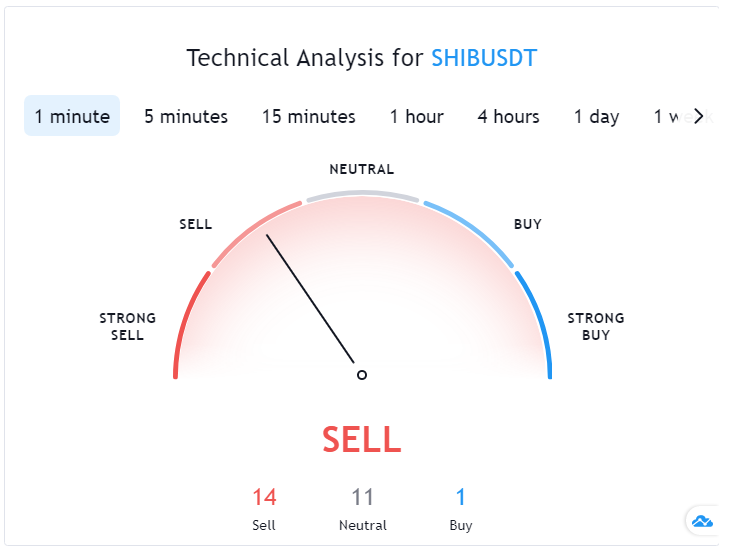Open the SHIBUSDT symbol link

[x=484, y=58]
